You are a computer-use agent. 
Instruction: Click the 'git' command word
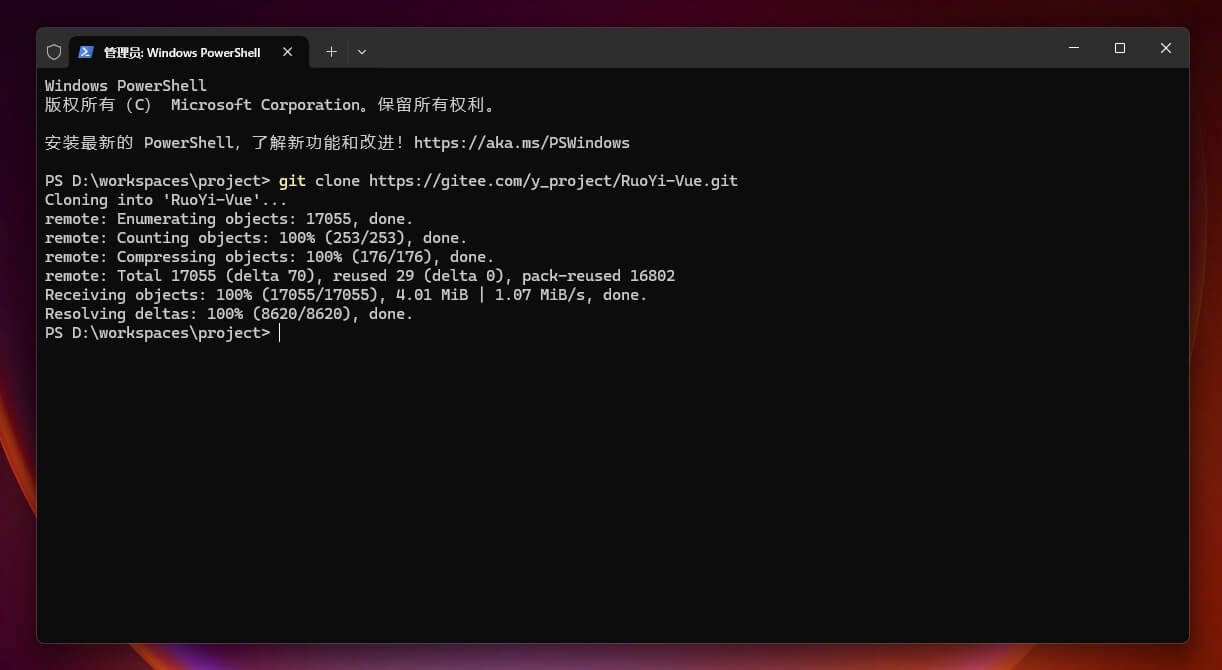coord(292,181)
